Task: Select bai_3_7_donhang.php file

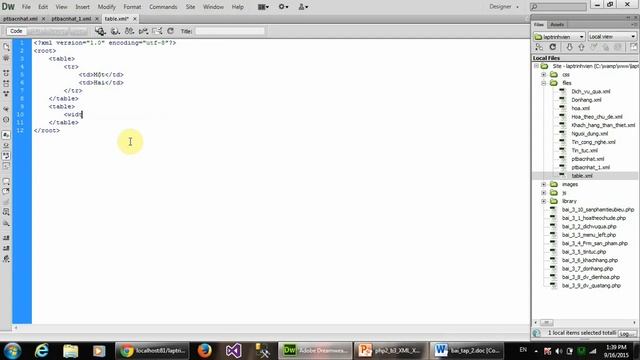Action: click(x=587, y=269)
